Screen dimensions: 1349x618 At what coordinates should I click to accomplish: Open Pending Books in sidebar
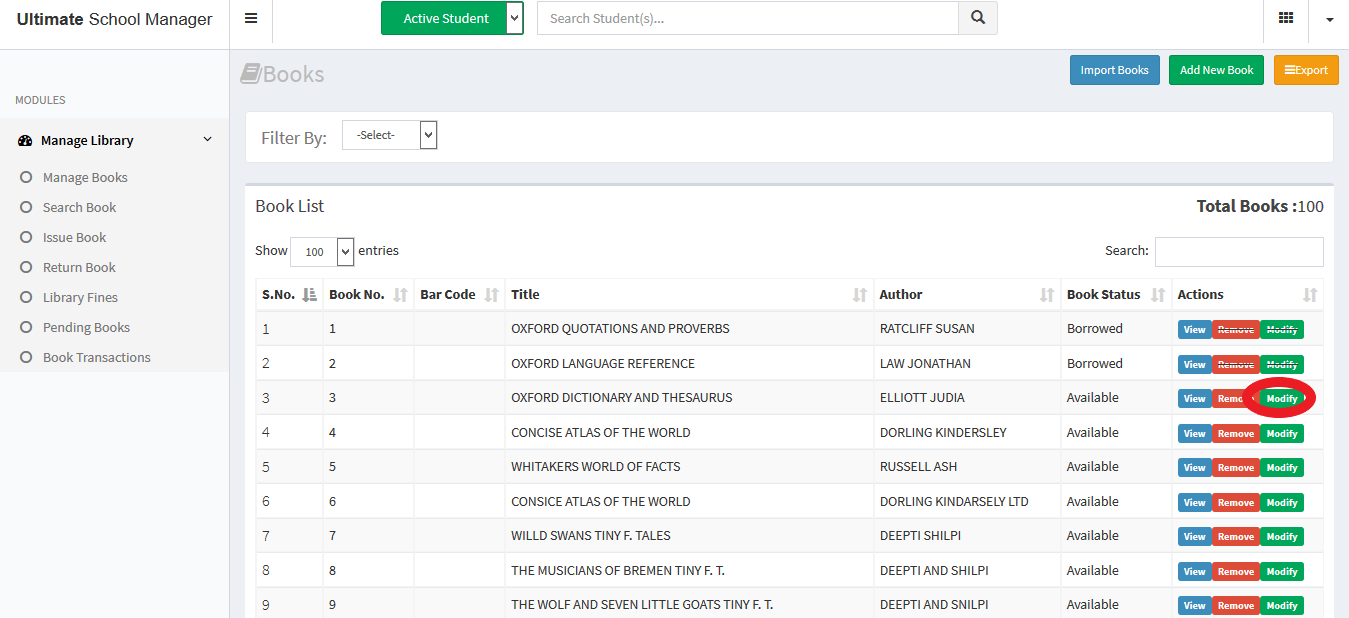click(86, 327)
